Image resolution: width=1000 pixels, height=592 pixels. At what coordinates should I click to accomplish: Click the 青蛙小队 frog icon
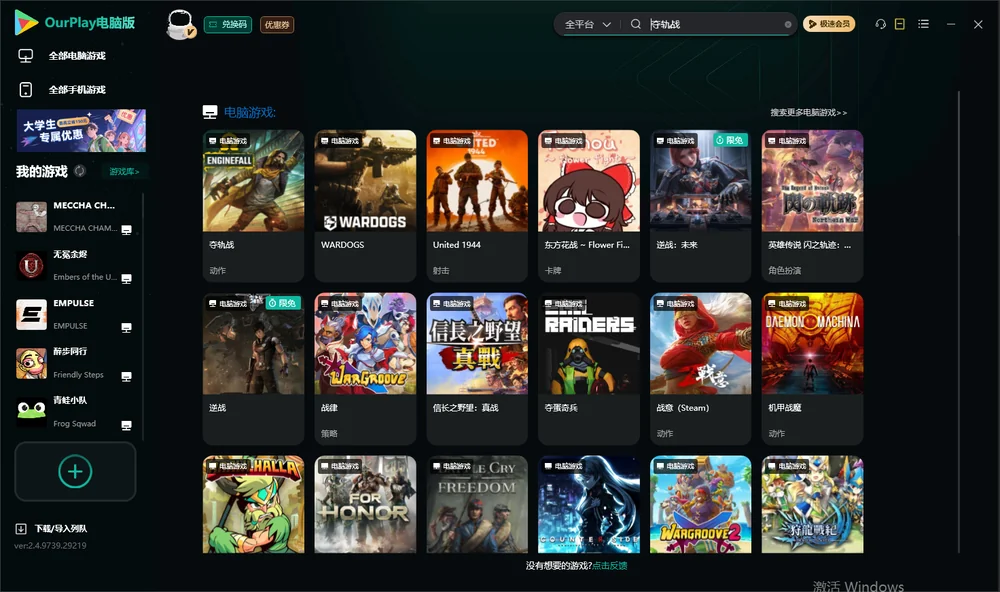click(x=31, y=412)
